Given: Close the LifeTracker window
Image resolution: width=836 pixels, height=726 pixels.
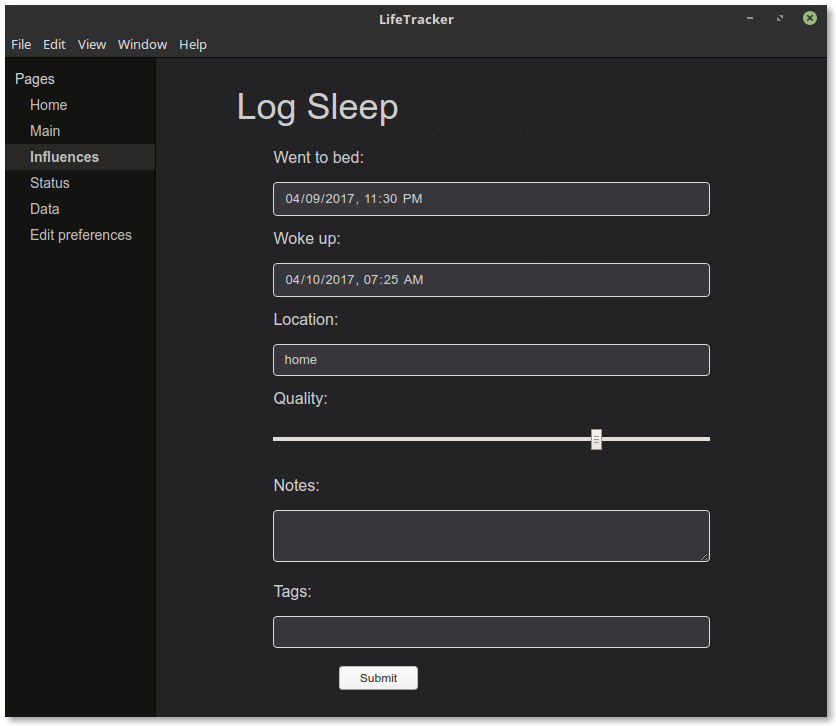Looking at the screenshot, I should point(809,18).
